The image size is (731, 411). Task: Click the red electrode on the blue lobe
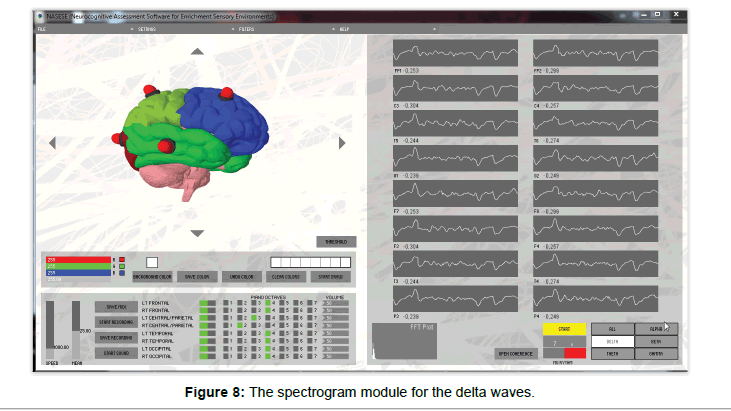coord(226,93)
